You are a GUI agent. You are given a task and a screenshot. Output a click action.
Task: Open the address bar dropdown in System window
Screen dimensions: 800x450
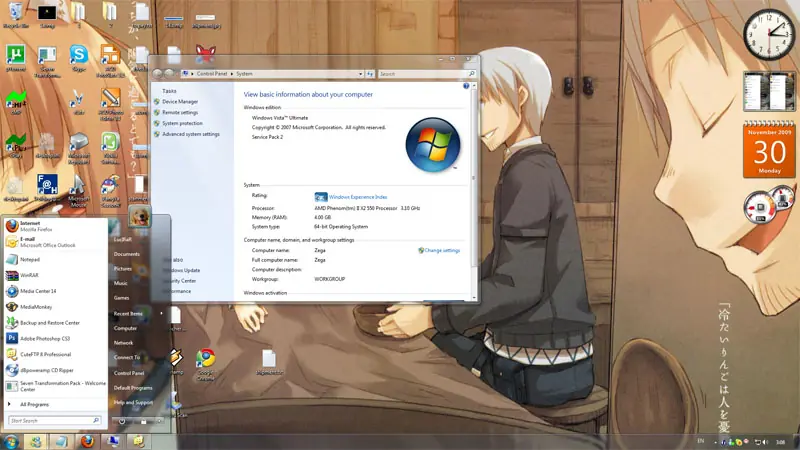click(x=360, y=74)
